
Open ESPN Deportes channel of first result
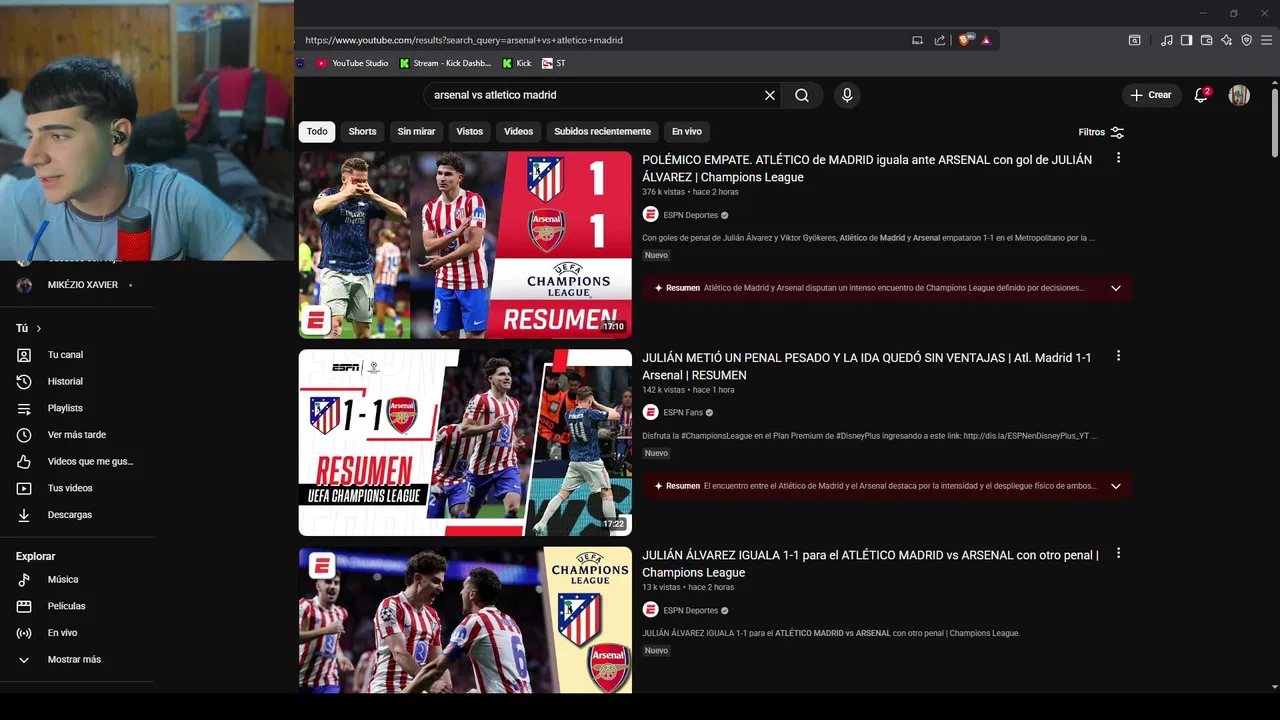[691, 215]
